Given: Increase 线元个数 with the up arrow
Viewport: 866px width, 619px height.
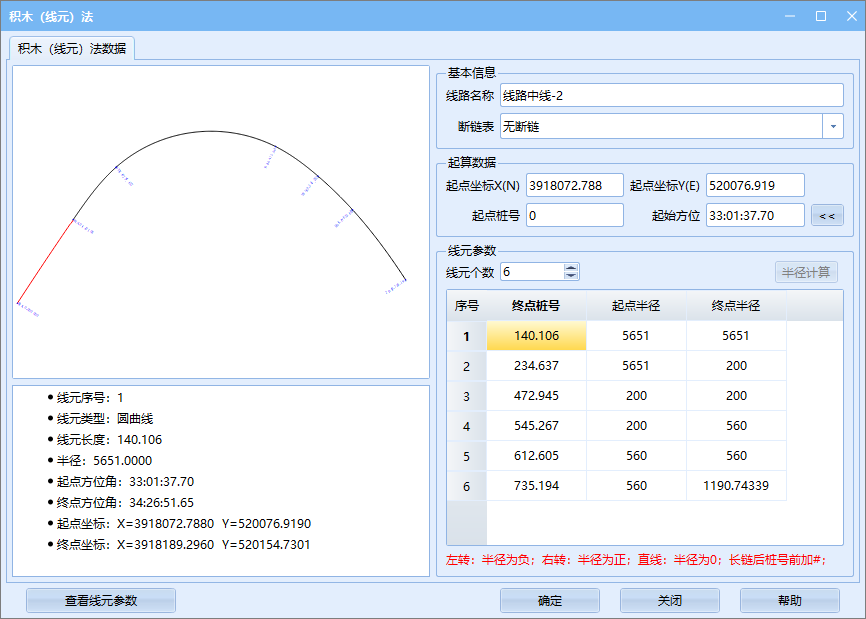Looking at the screenshot, I should (x=571, y=268).
